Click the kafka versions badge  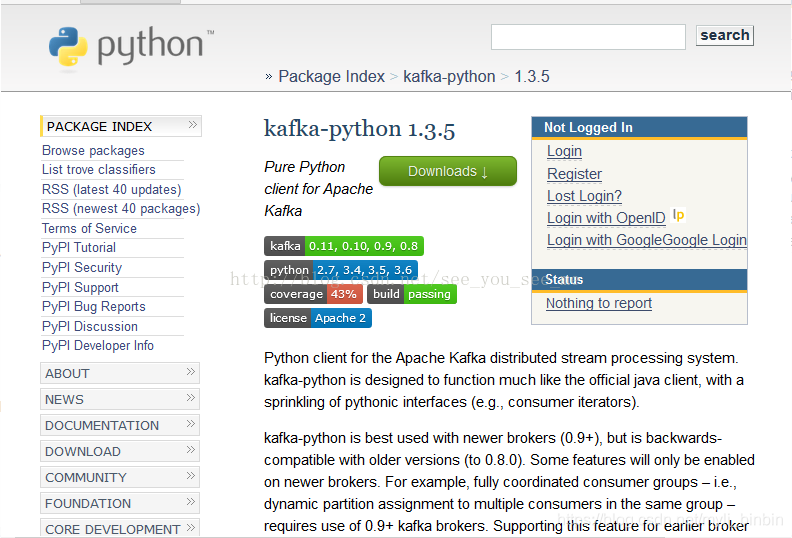(x=343, y=246)
